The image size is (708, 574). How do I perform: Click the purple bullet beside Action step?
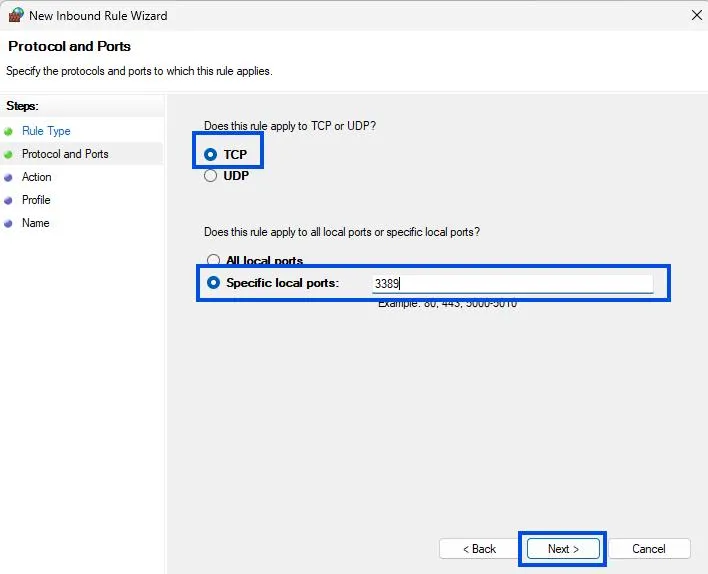[9, 177]
